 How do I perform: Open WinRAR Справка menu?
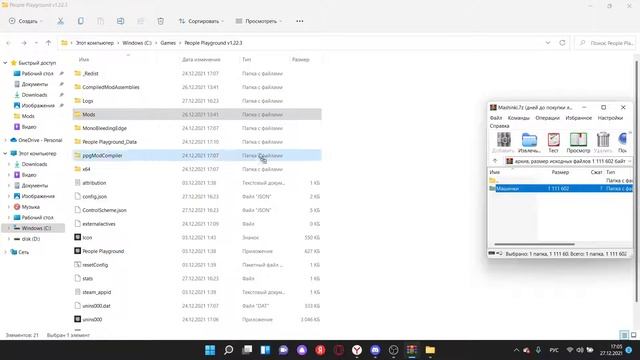[499, 126]
